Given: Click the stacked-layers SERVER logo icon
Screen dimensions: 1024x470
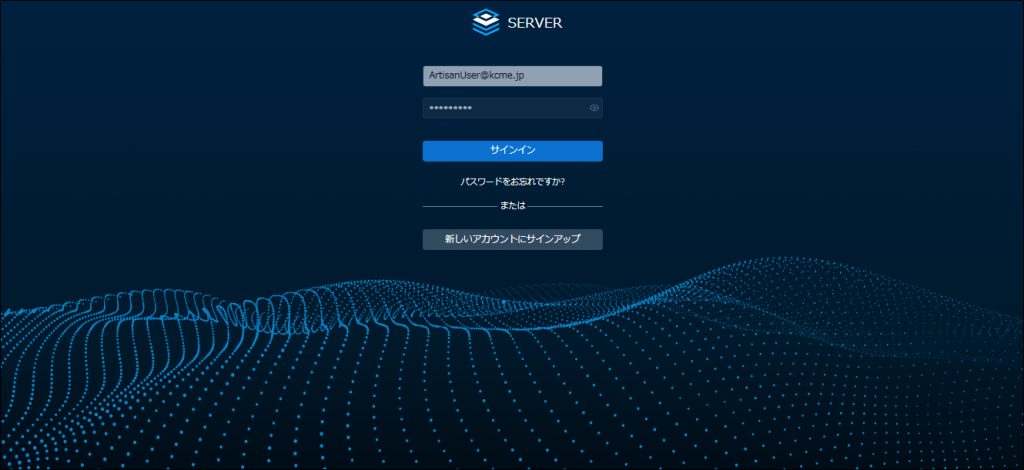Looking at the screenshot, I should point(485,22).
